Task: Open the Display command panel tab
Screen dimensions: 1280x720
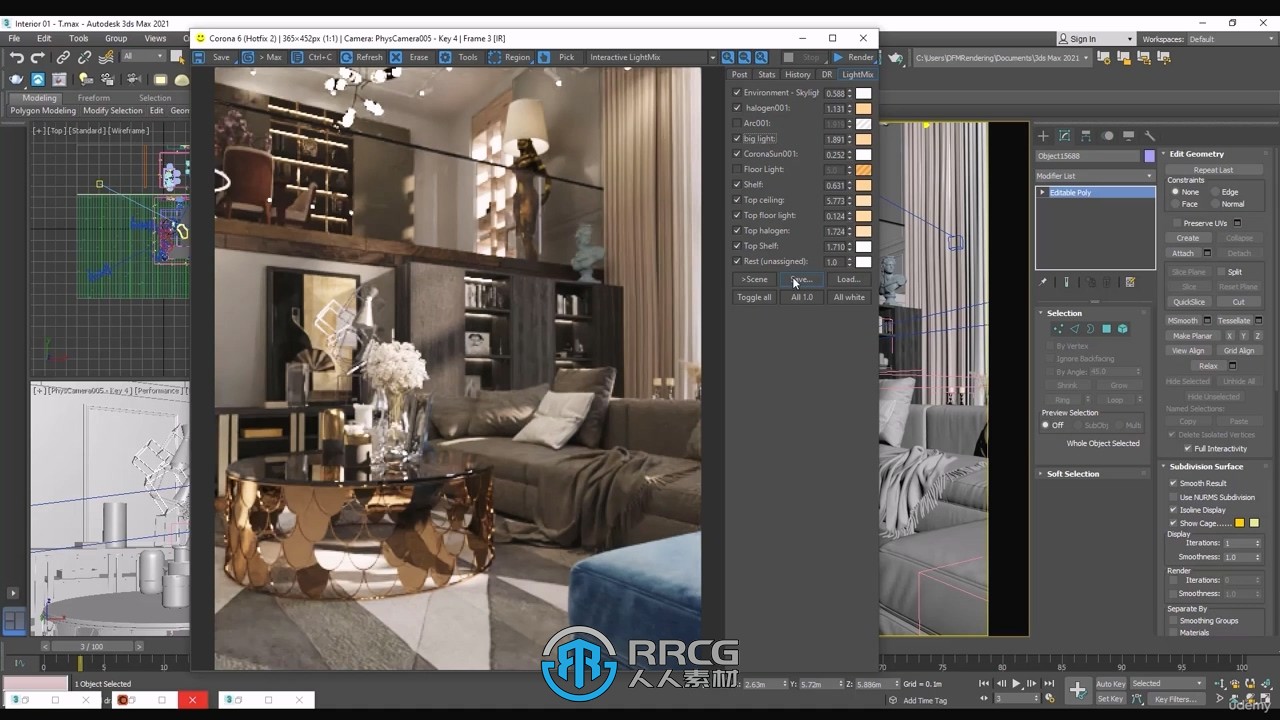Action: (x=1128, y=135)
